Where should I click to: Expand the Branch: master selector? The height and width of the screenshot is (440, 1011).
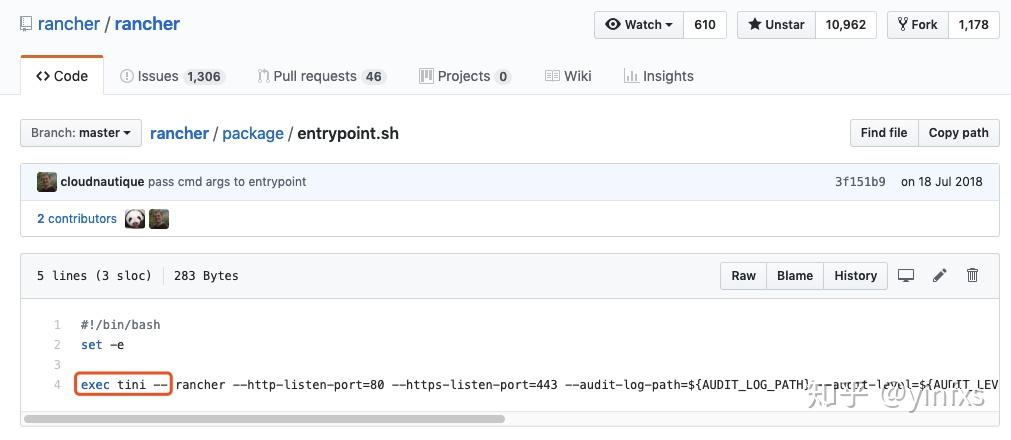(x=80, y=133)
